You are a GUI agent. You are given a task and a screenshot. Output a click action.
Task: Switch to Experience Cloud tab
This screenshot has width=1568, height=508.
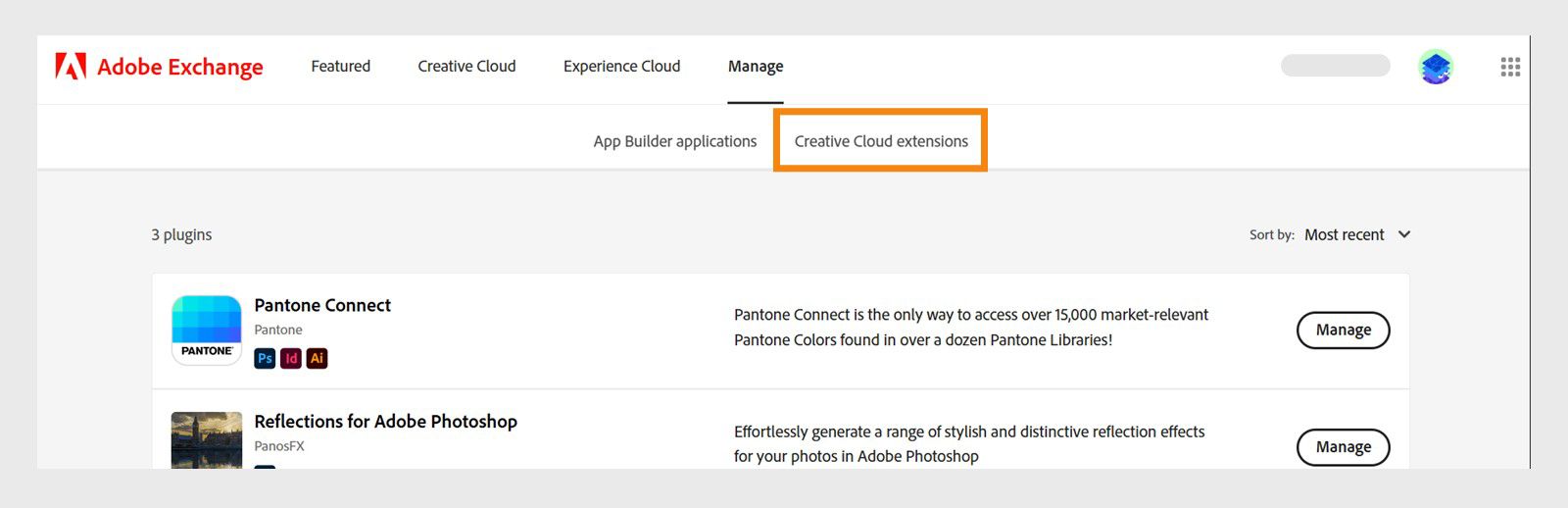621,67
